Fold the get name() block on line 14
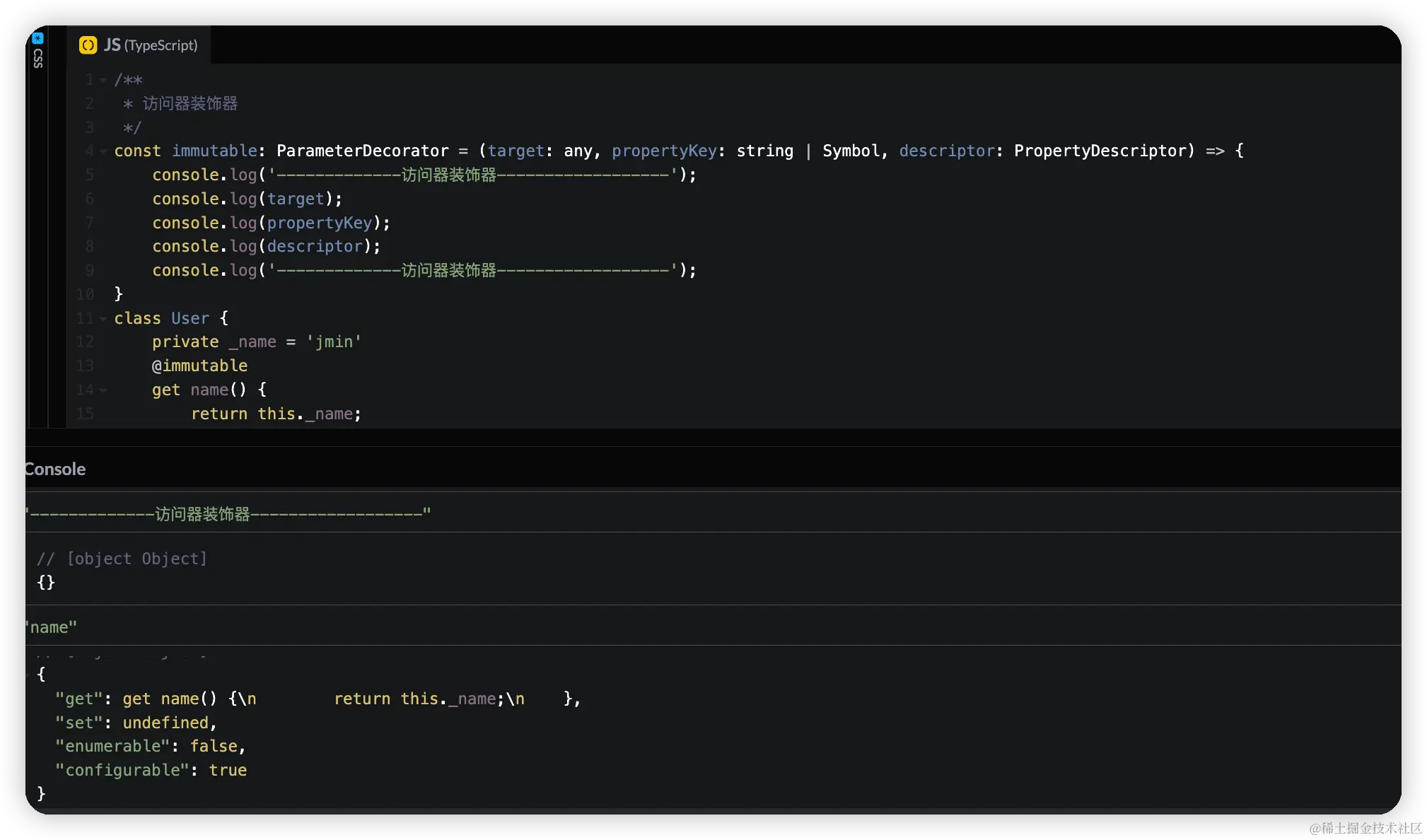 (103, 390)
